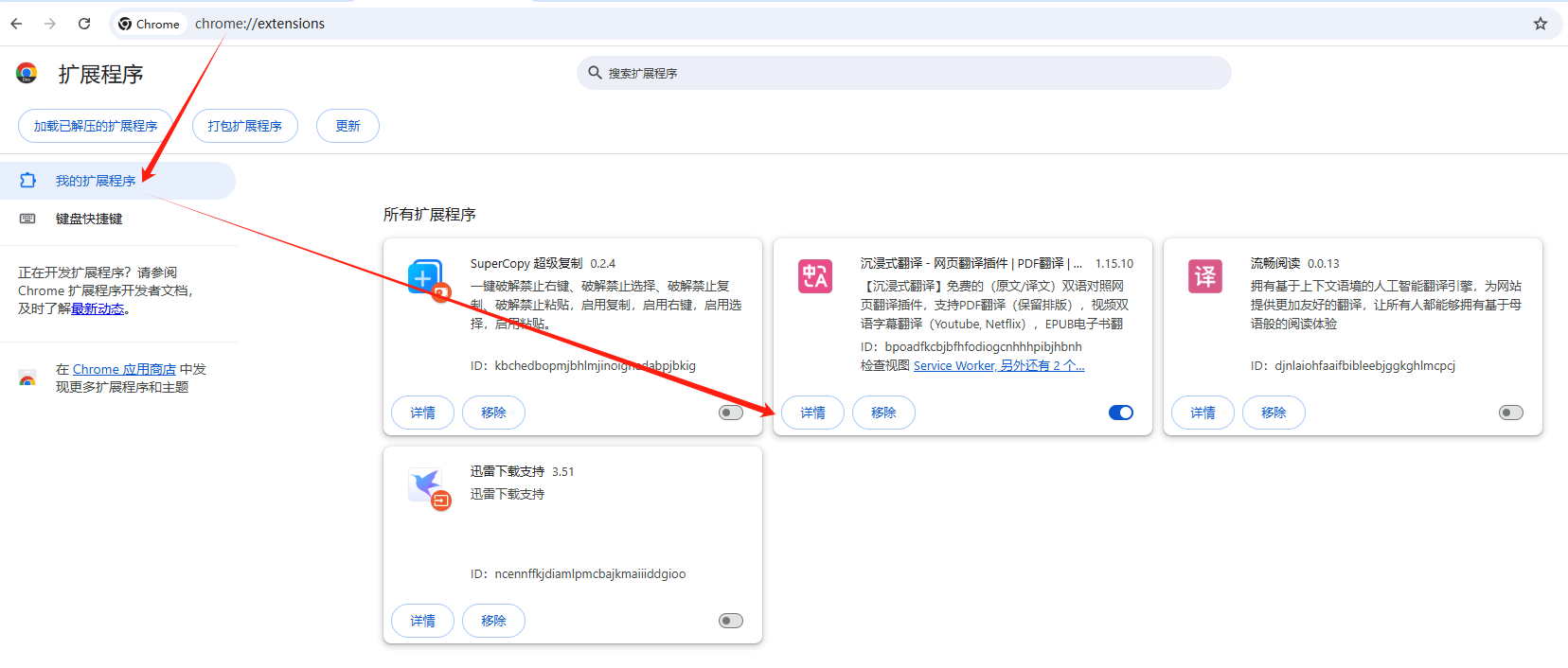Click the 流畅阅读 extension icon

[1205, 276]
